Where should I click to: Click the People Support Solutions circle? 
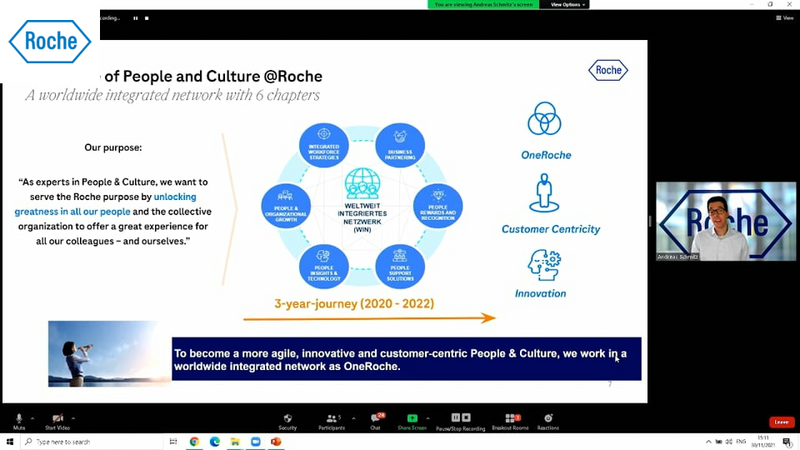coord(400,267)
